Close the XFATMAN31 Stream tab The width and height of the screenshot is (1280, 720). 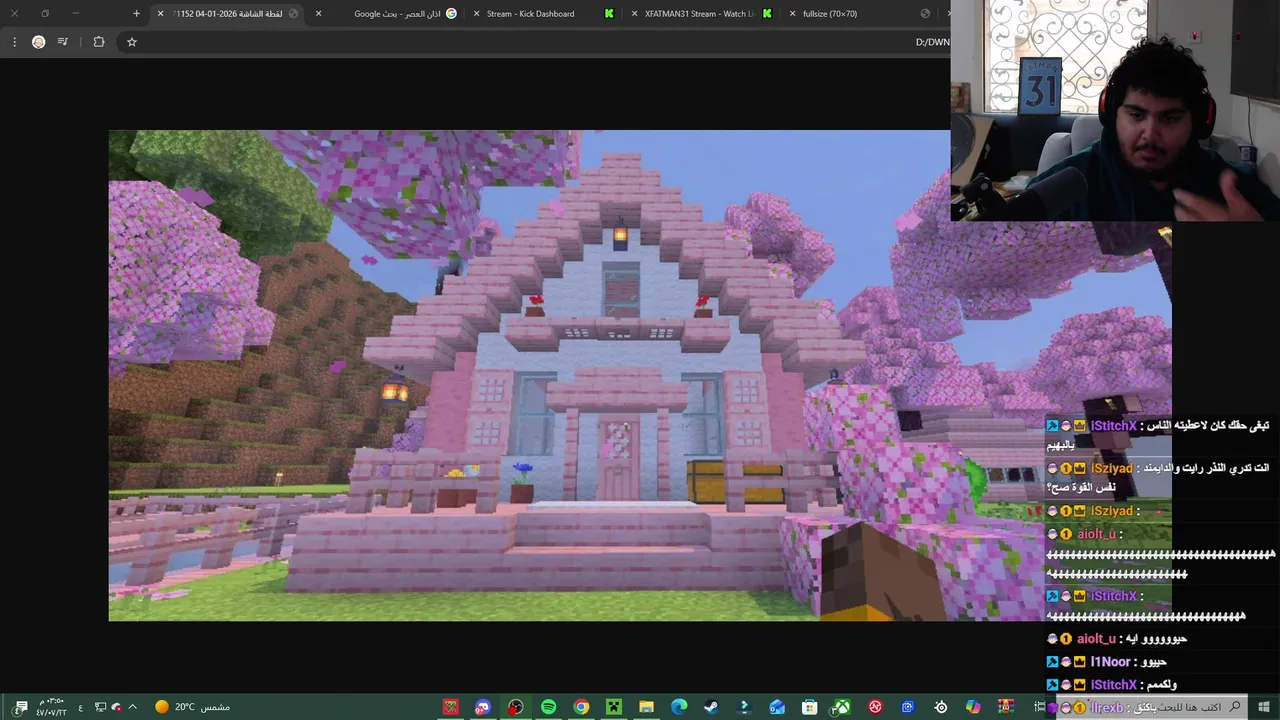634,14
